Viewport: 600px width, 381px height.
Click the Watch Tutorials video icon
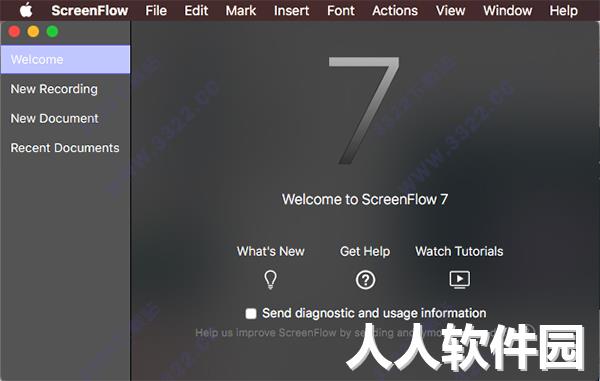point(460,280)
